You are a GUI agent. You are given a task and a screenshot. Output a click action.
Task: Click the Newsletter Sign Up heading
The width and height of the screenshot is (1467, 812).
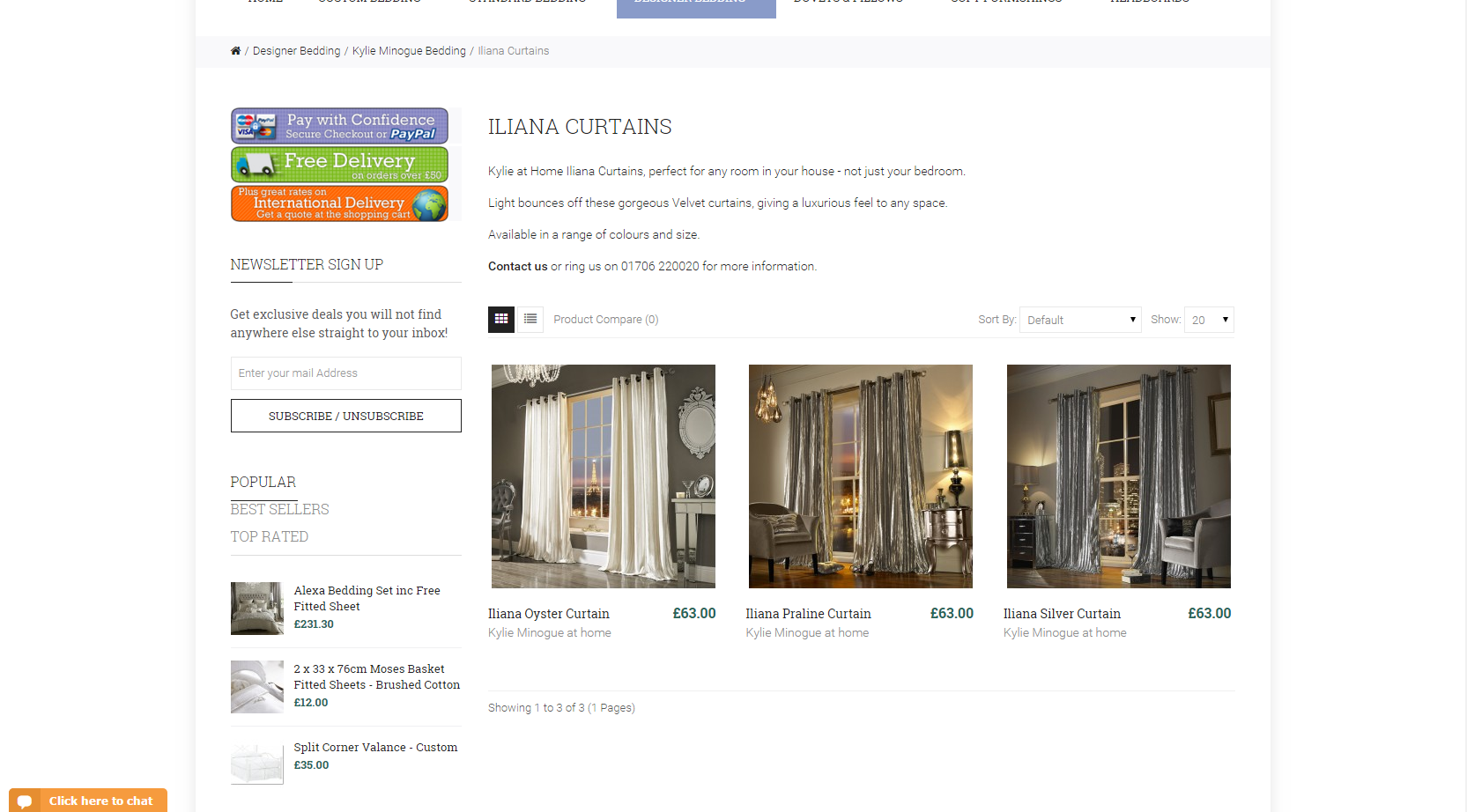(307, 265)
